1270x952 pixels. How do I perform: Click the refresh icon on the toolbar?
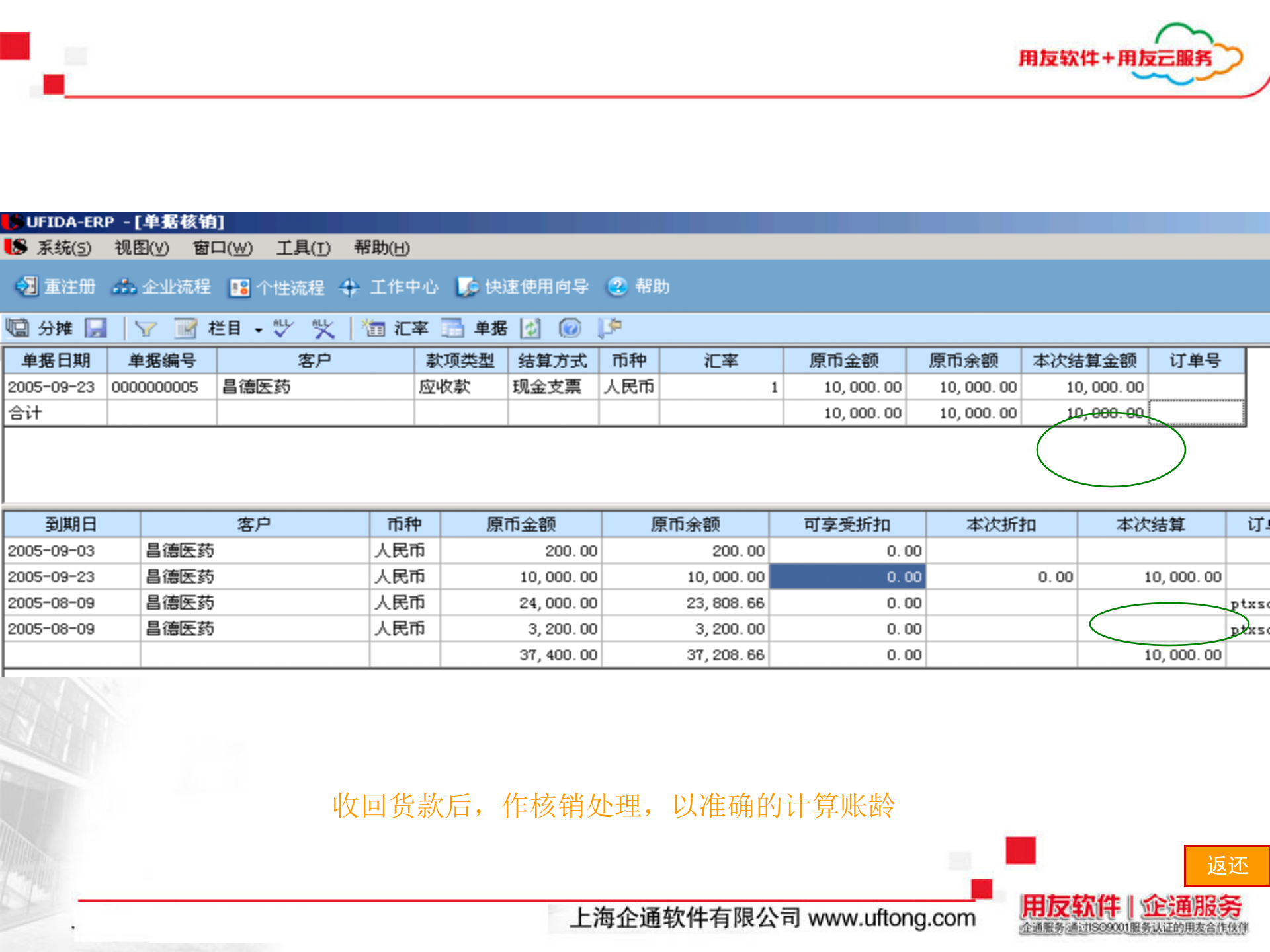[x=530, y=328]
